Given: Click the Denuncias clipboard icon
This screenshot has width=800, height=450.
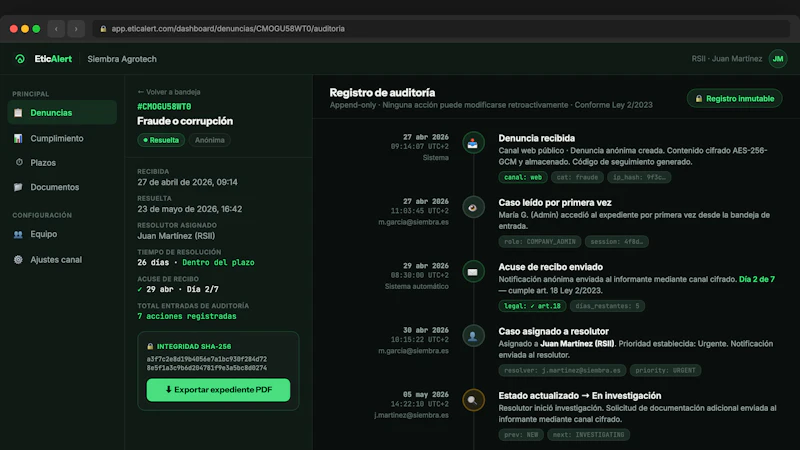Looking at the screenshot, I should 18,113.
